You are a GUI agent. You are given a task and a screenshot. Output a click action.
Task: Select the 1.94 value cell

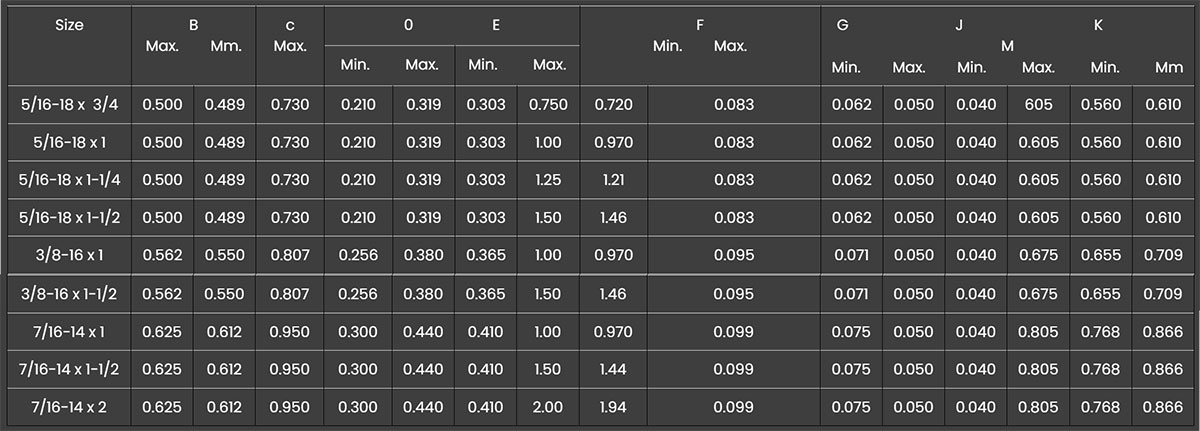[613, 407]
